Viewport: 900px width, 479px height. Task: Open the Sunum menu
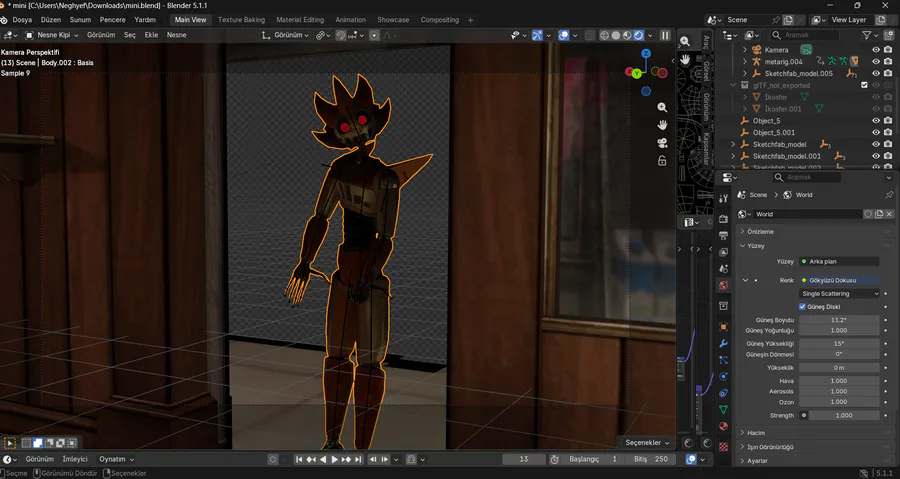pos(80,20)
